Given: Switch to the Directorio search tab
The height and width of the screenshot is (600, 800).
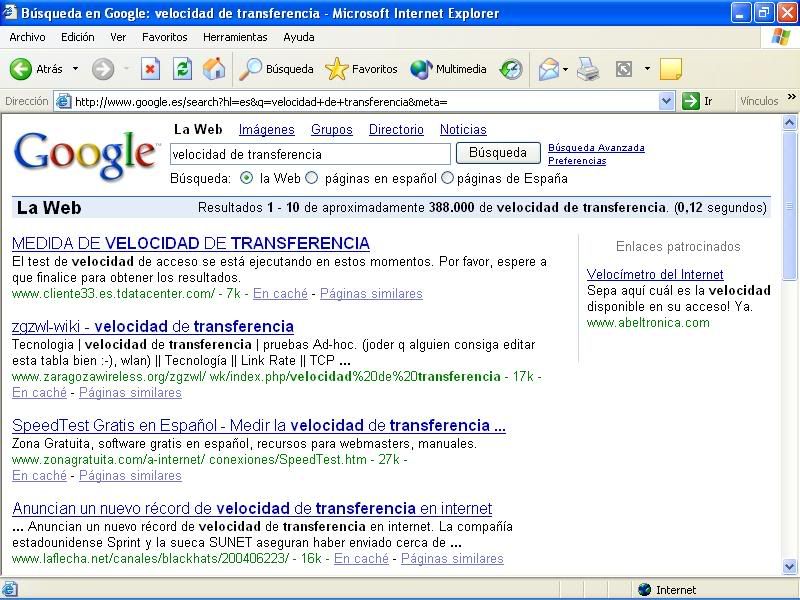Looking at the screenshot, I should pos(396,130).
